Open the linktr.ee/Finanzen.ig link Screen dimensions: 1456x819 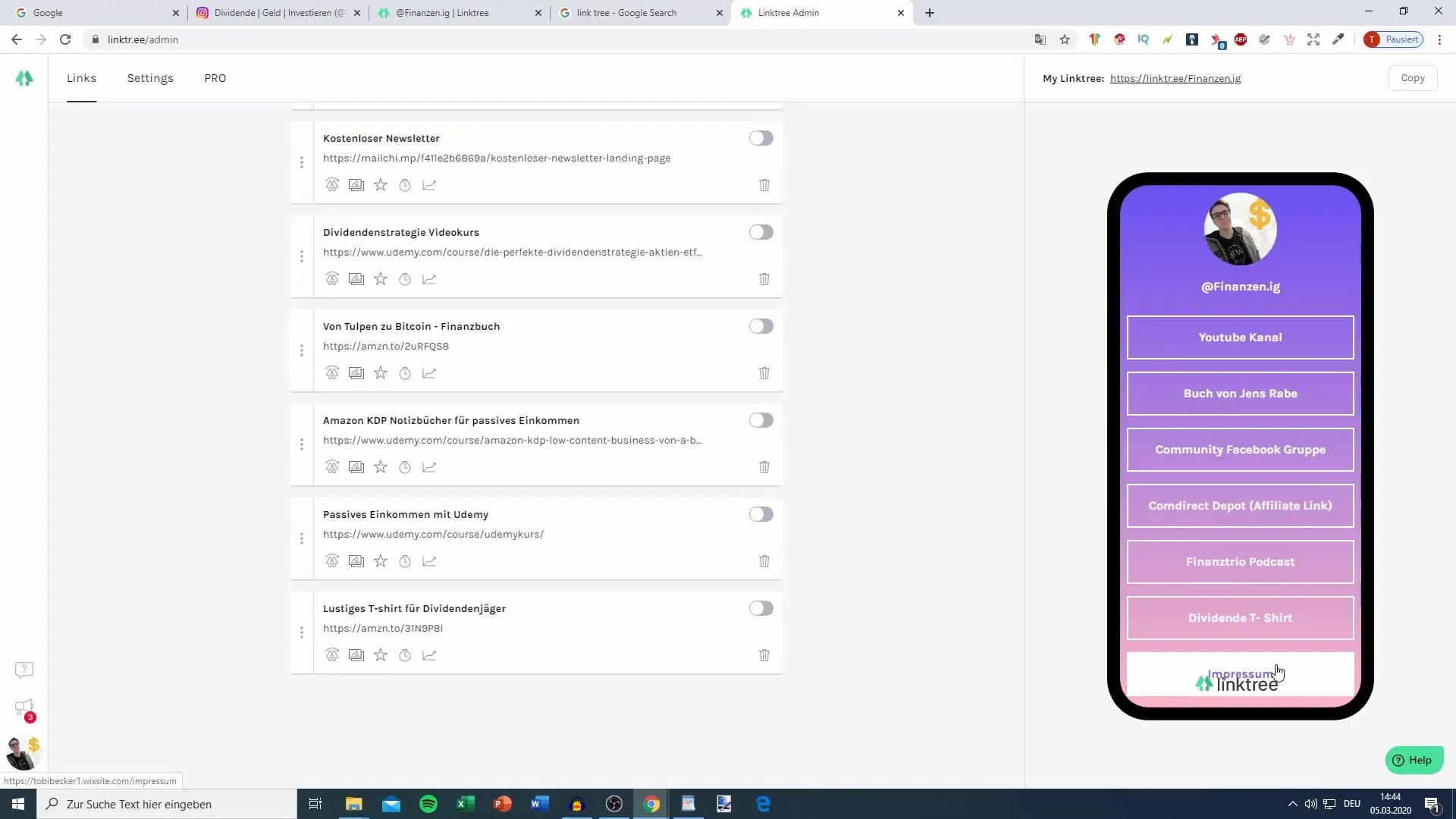tap(1175, 78)
